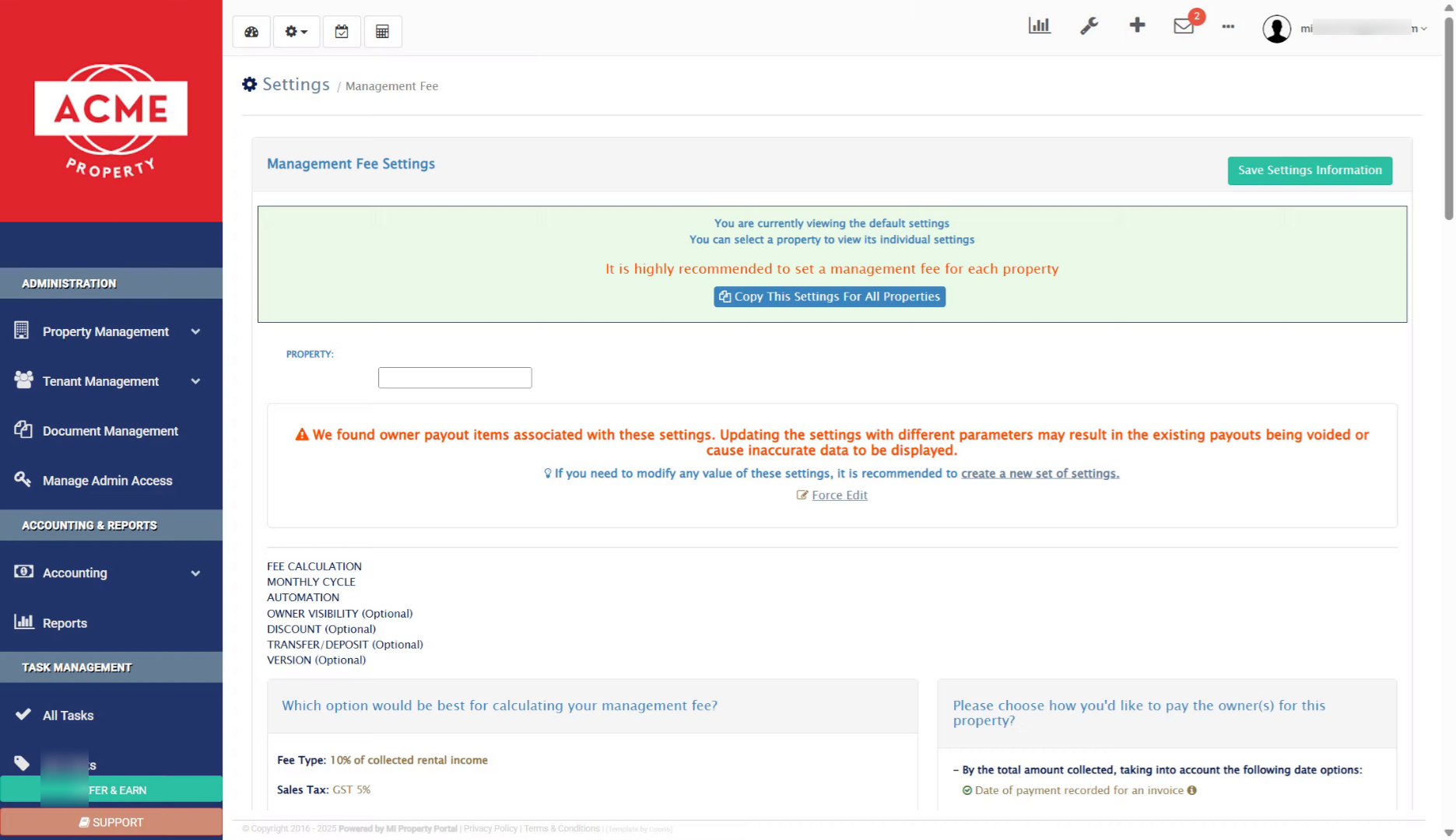
Task: Jump to VERSION (Optional) section
Action: (316, 660)
